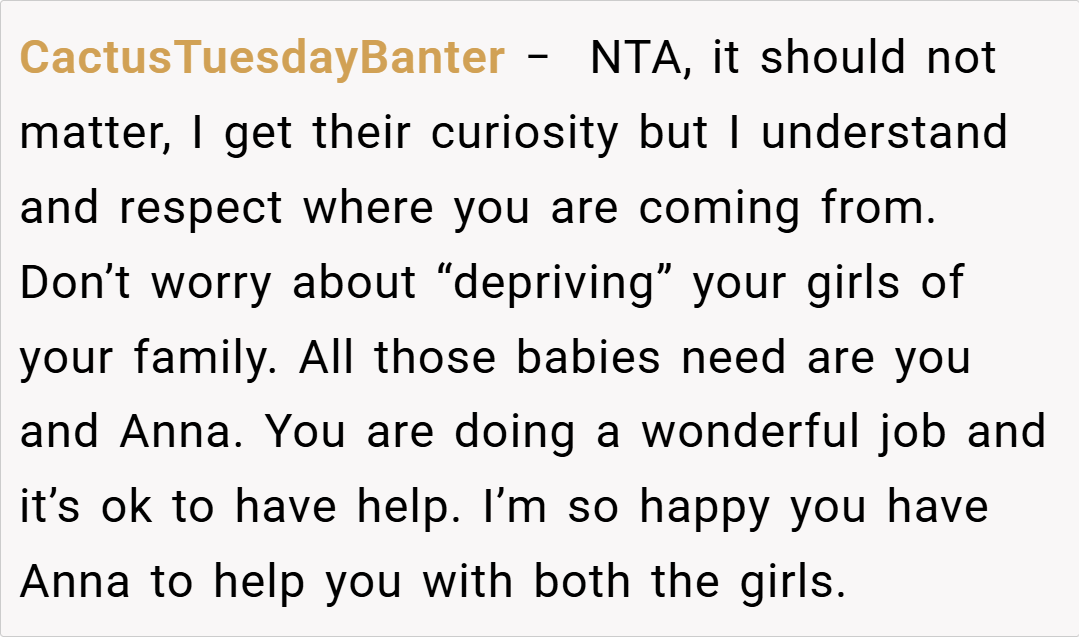This screenshot has height=637, width=1079.
Task: Click the word "worry" after Don't
Action: (x=210, y=283)
